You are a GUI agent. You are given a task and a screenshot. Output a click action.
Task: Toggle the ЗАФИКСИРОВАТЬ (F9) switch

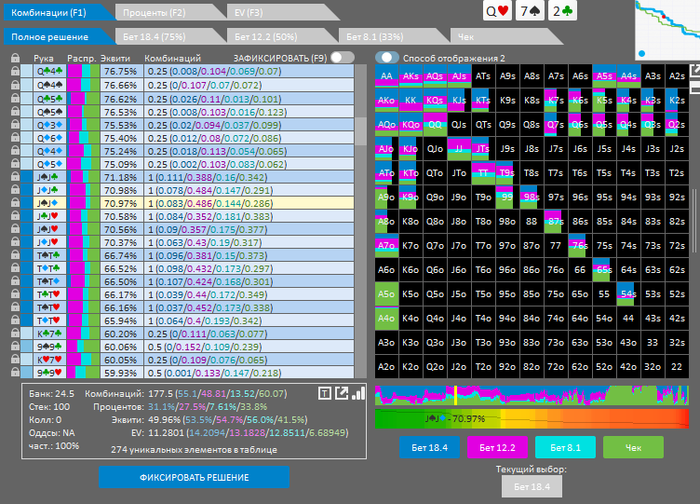[342, 58]
